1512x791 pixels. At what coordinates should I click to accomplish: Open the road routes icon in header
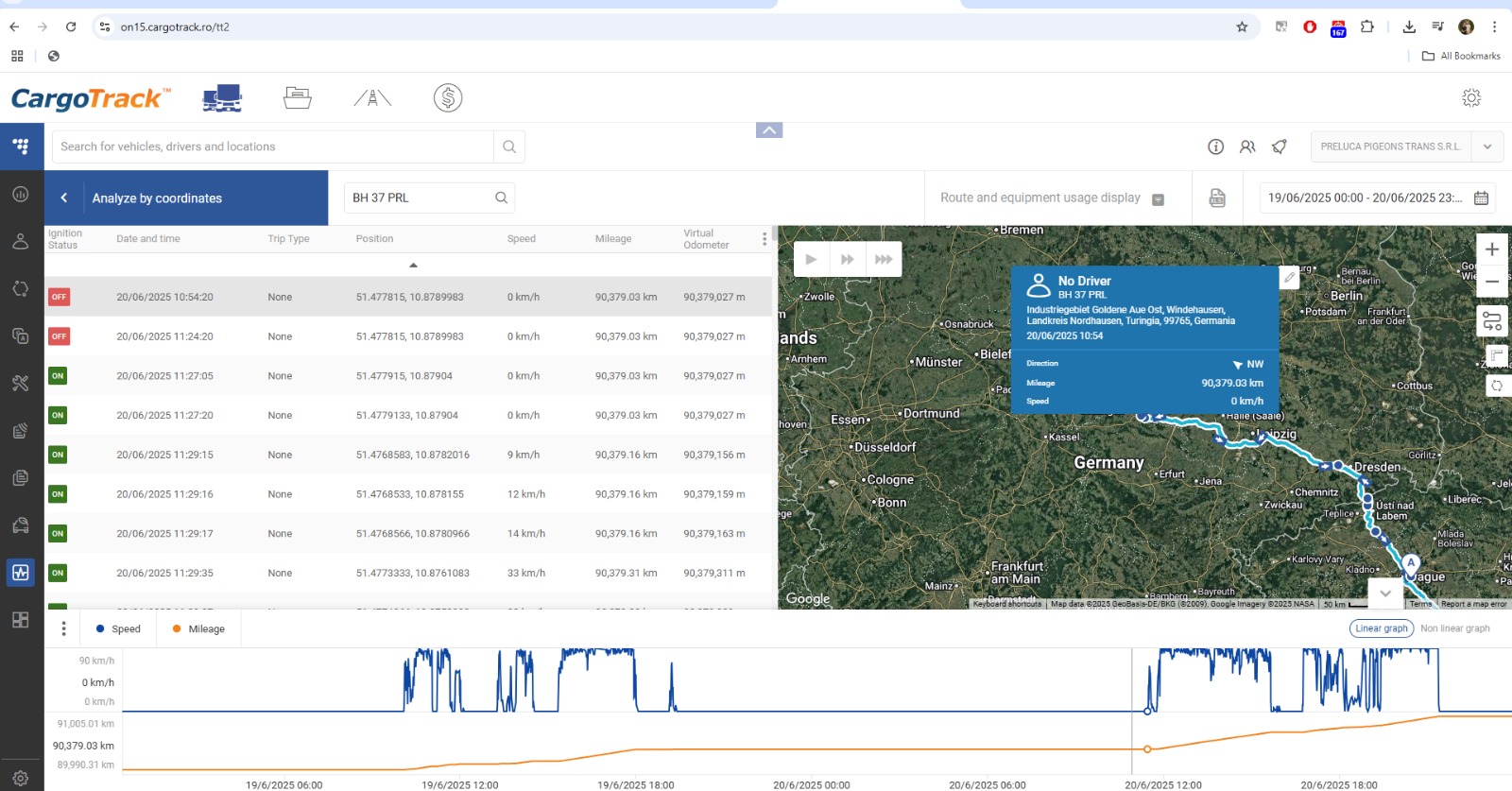[372, 97]
